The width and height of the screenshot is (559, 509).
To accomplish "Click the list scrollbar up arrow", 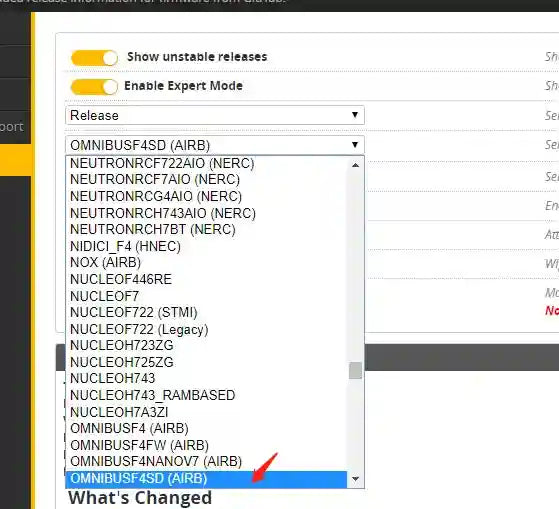I will click(x=355, y=165).
